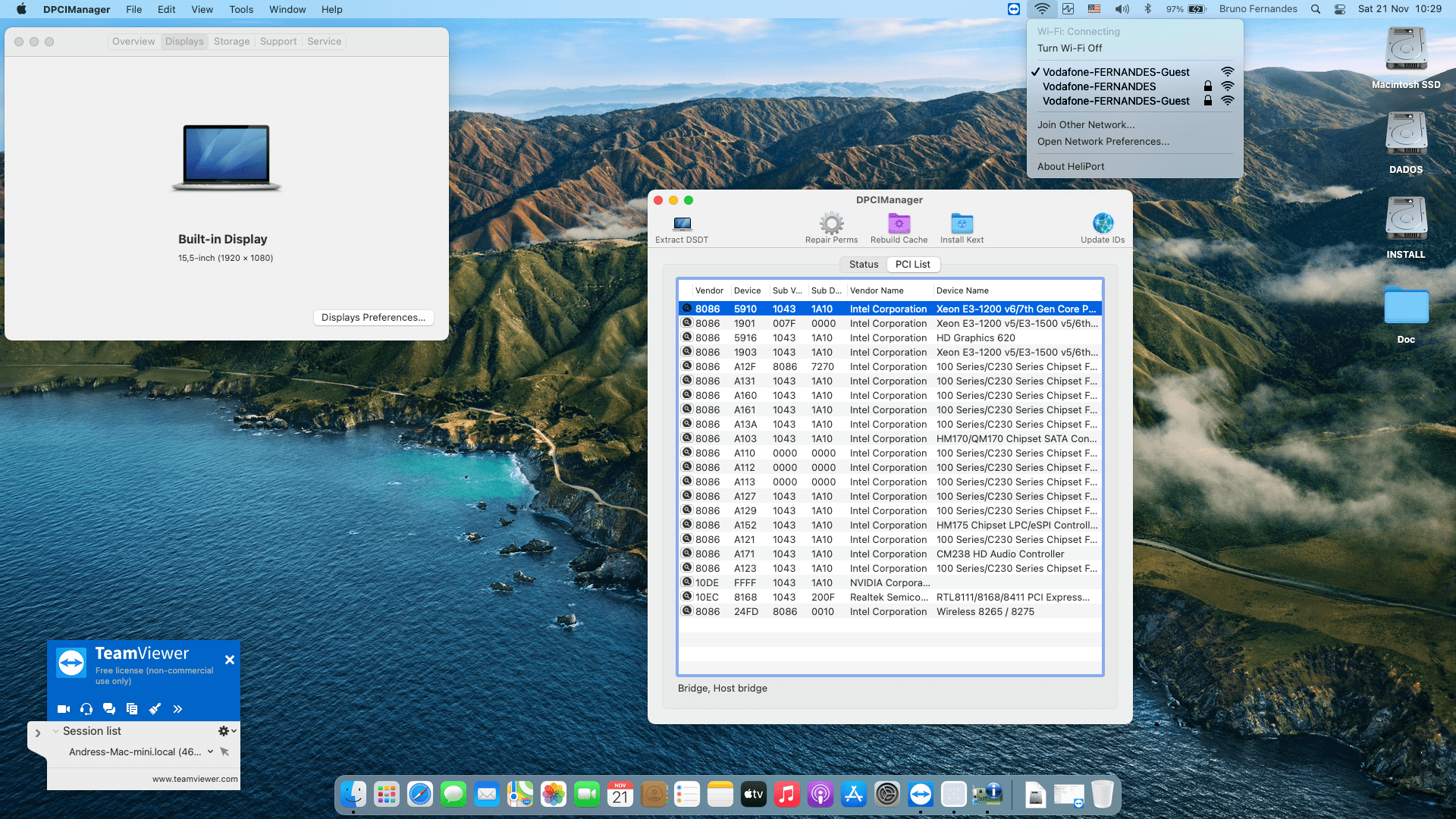Screen dimensions: 1456x819
Task: Click the Displays Preferences button
Action: (373, 318)
